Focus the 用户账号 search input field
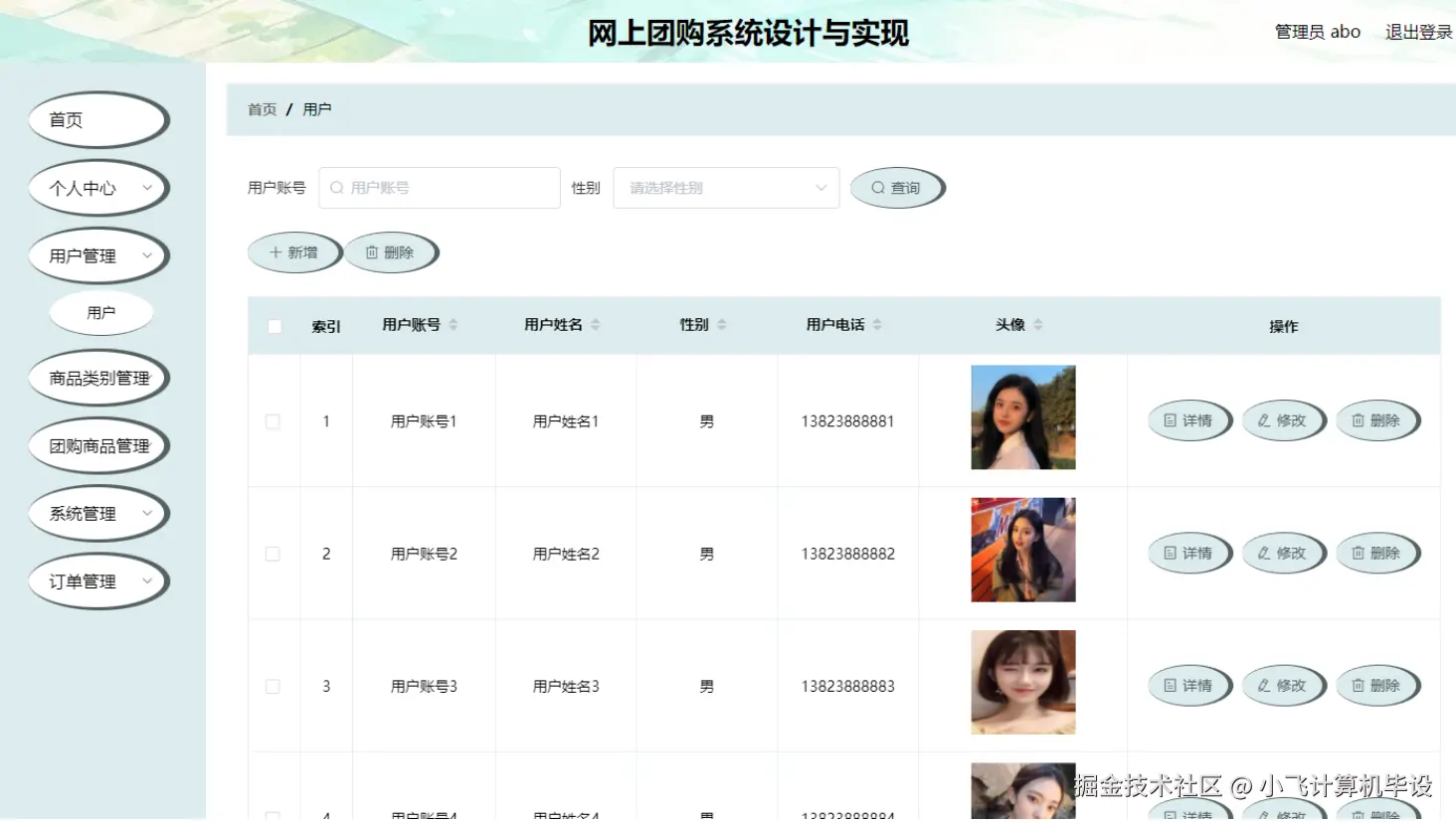The height and width of the screenshot is (823, 1456). pos(440,188)
